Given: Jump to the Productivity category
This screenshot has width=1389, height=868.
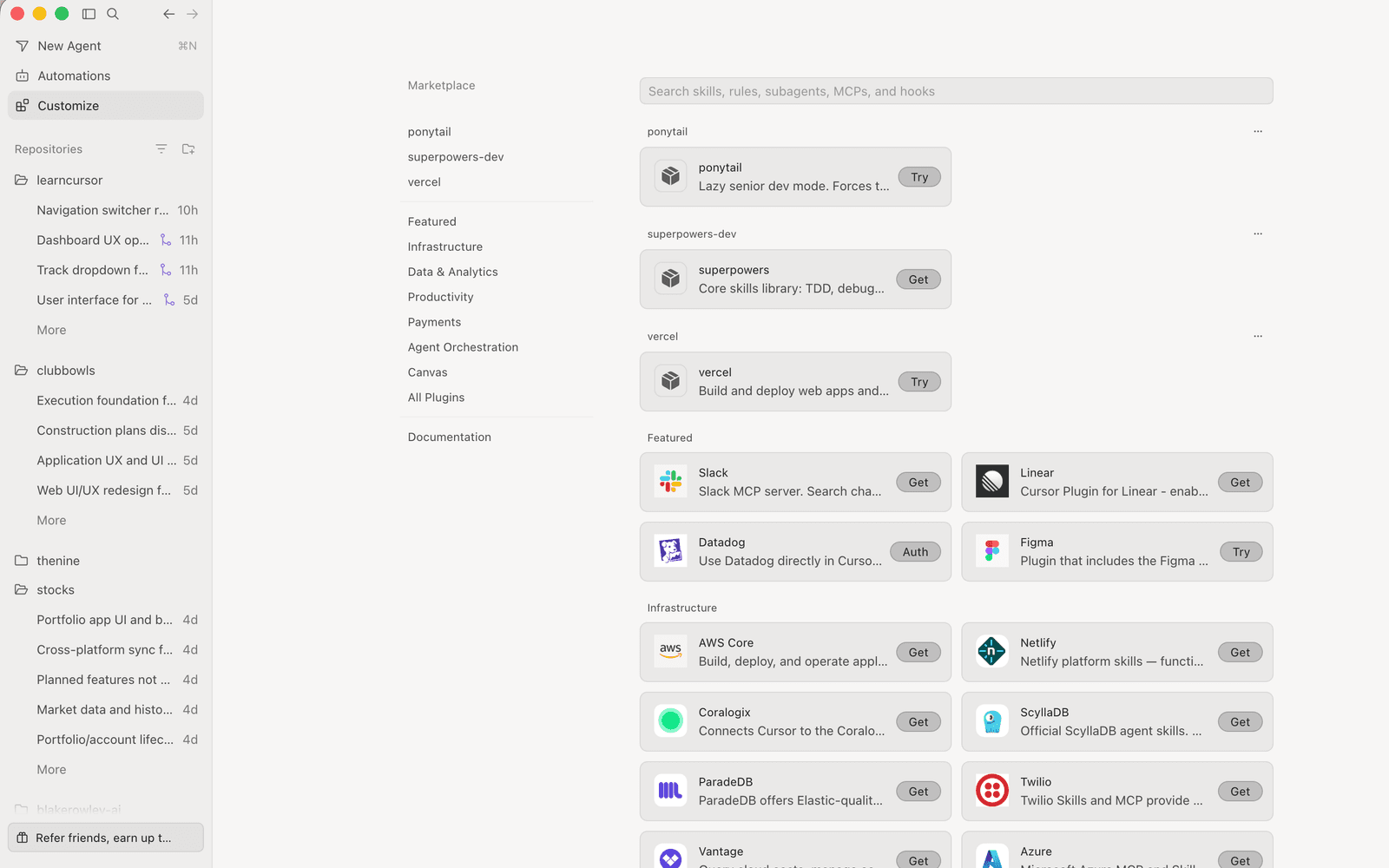Looking at the screenshot, I should point(441,298).
